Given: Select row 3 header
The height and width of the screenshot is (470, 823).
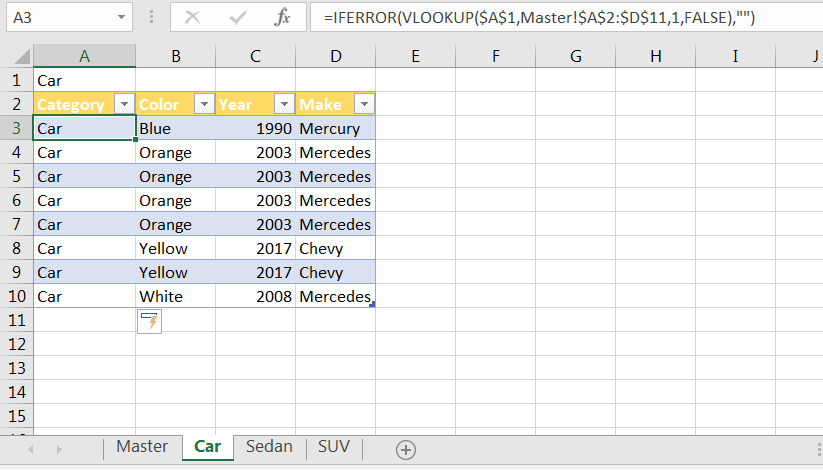Looking at the screenshot, I should point(17,128).
